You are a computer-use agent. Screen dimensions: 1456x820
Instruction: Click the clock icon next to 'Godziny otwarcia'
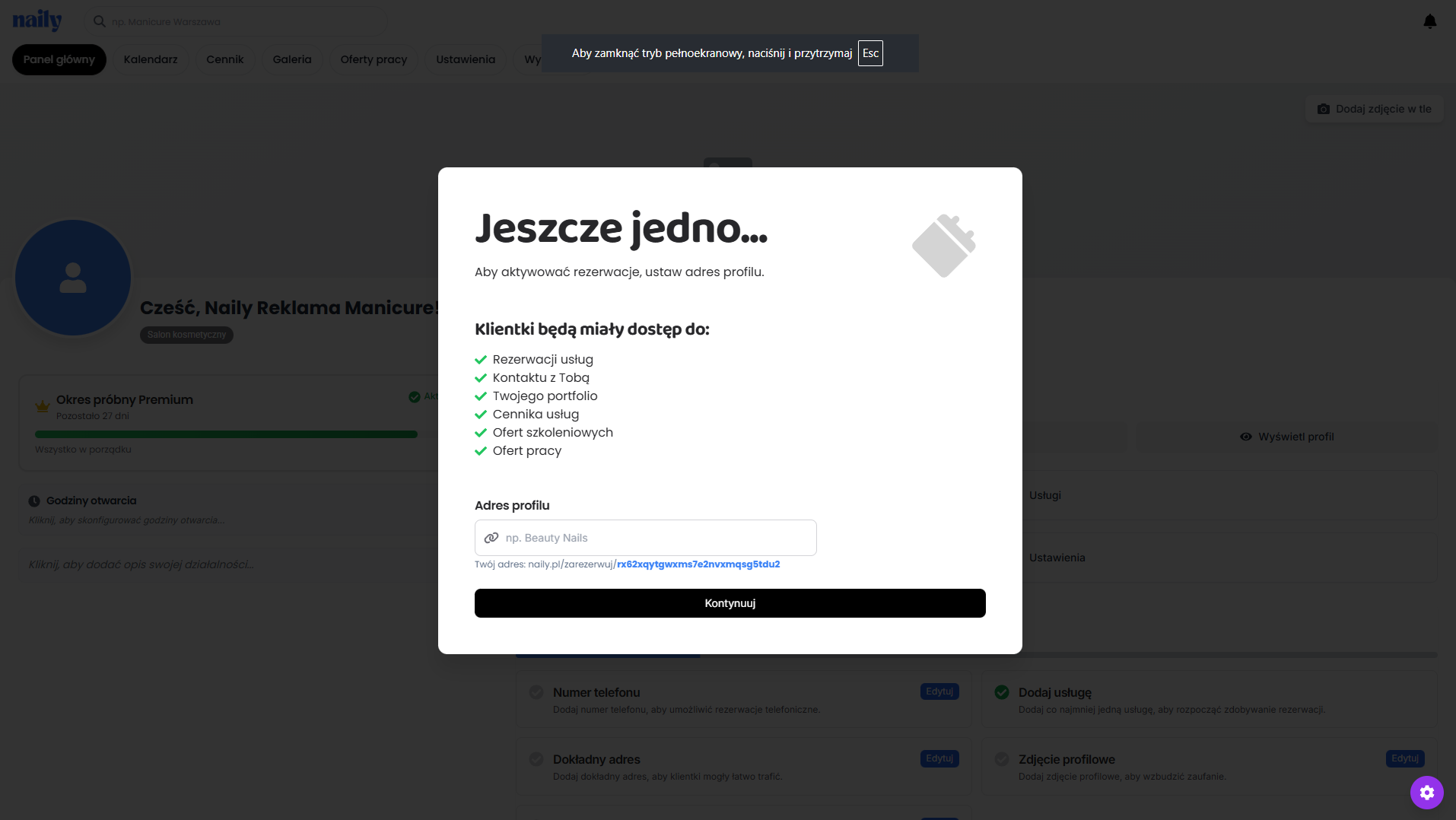point(33,500)
